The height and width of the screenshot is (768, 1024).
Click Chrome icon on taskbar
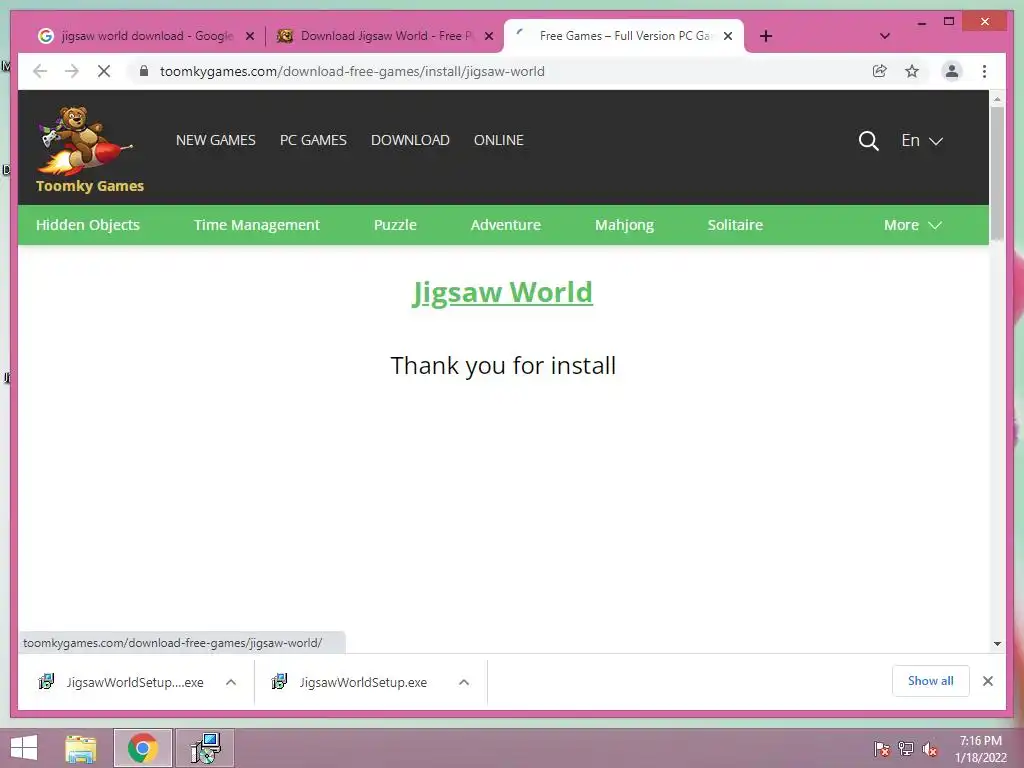(143, 748)
